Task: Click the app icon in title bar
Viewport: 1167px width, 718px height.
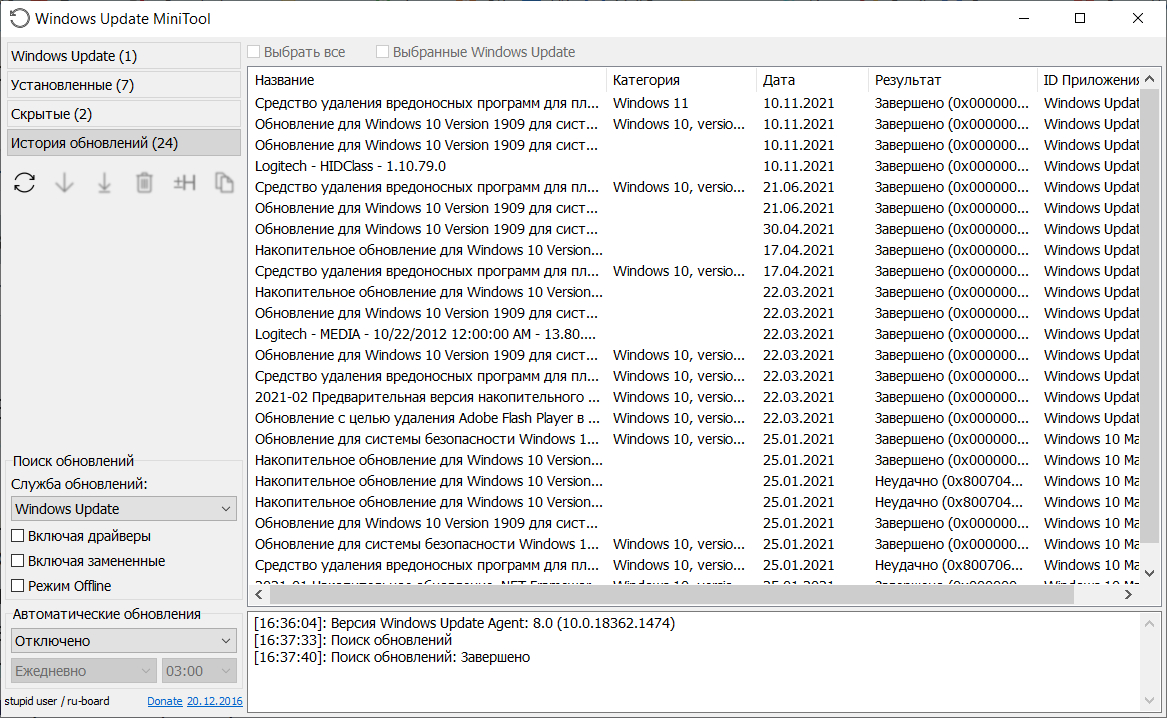Action: point(19,19)
